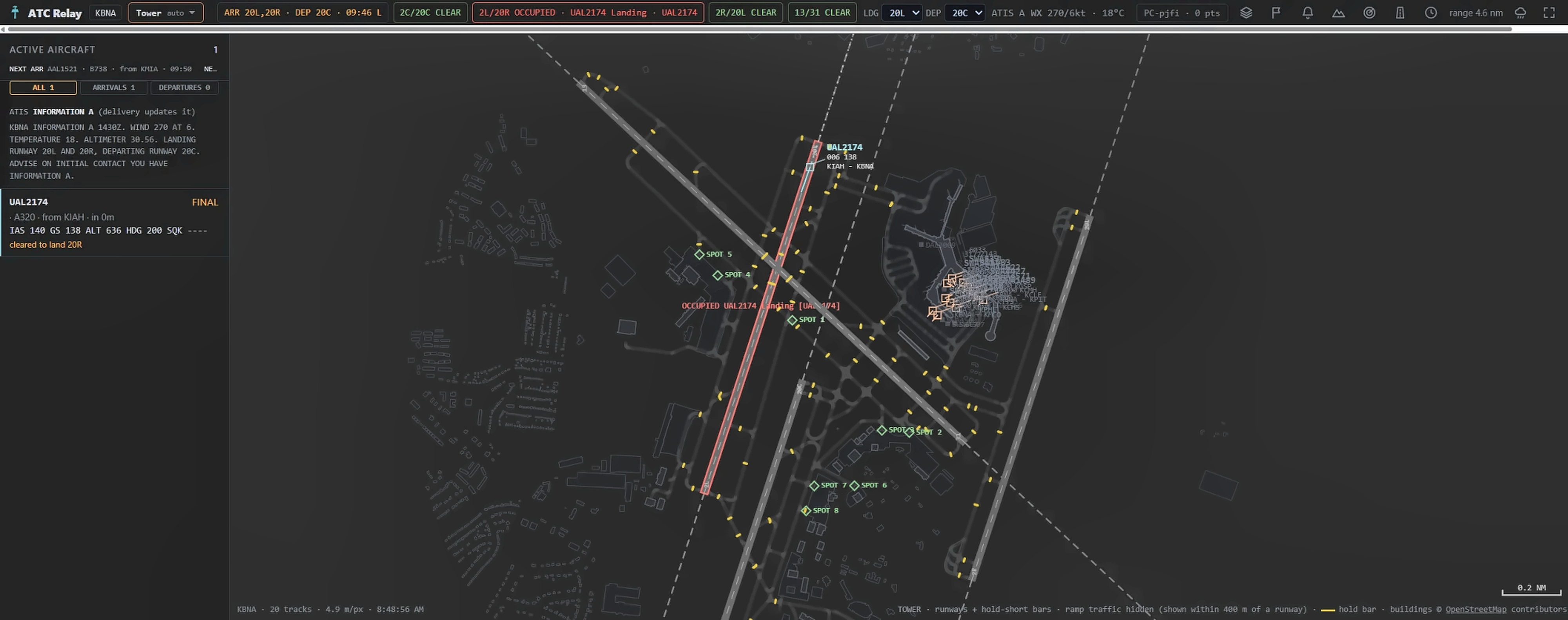Select the SPOT 6 diamond marker
This screenshot has width=1568, height=620.
click(855, 486)
